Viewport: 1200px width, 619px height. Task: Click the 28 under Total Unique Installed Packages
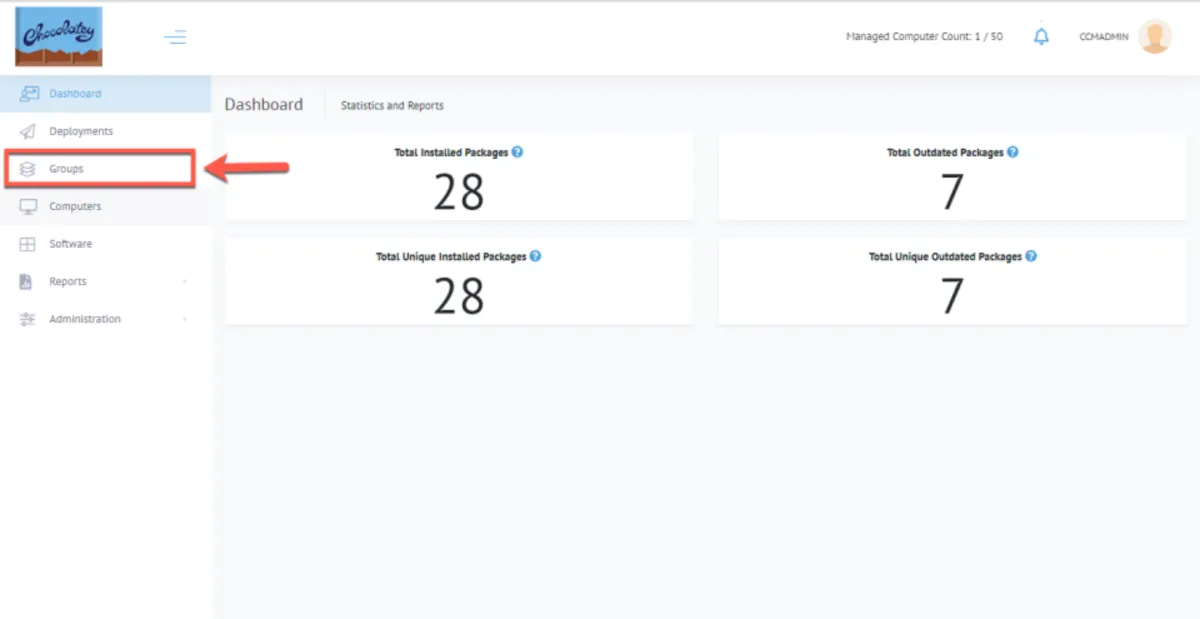459,296
